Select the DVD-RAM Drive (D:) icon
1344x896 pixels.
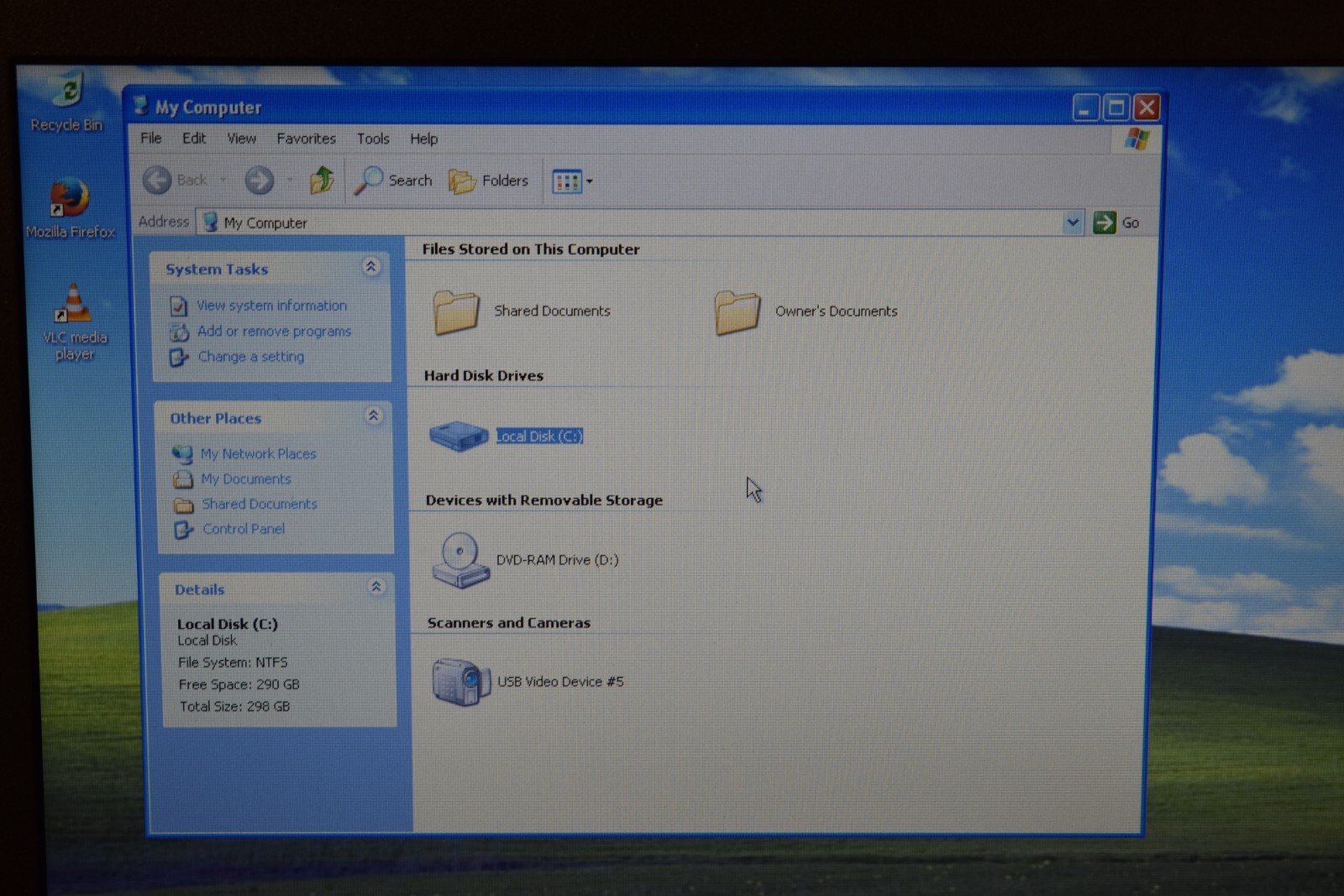coord(460,560)
